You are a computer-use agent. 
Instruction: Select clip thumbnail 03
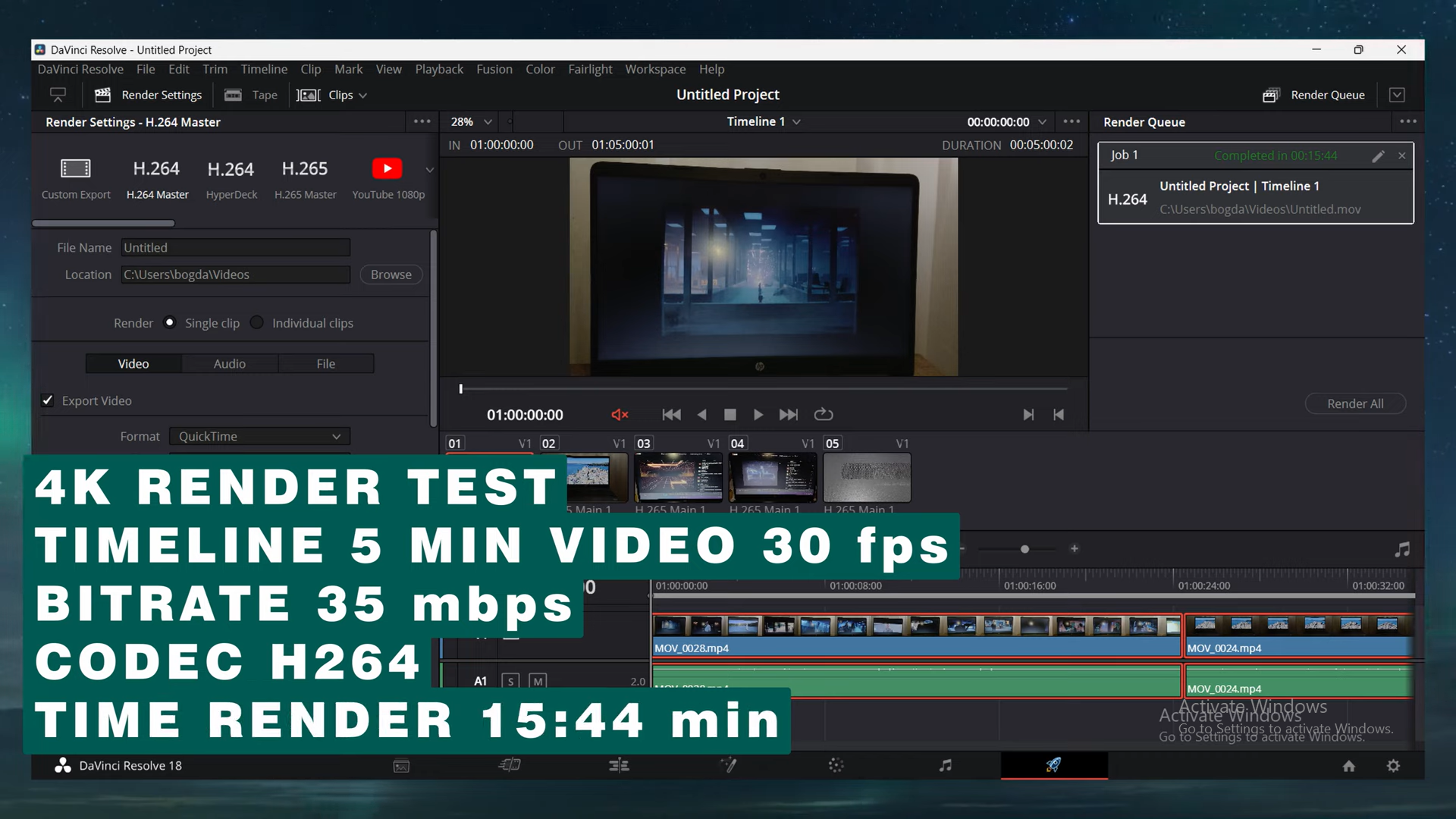pos(678,477)
